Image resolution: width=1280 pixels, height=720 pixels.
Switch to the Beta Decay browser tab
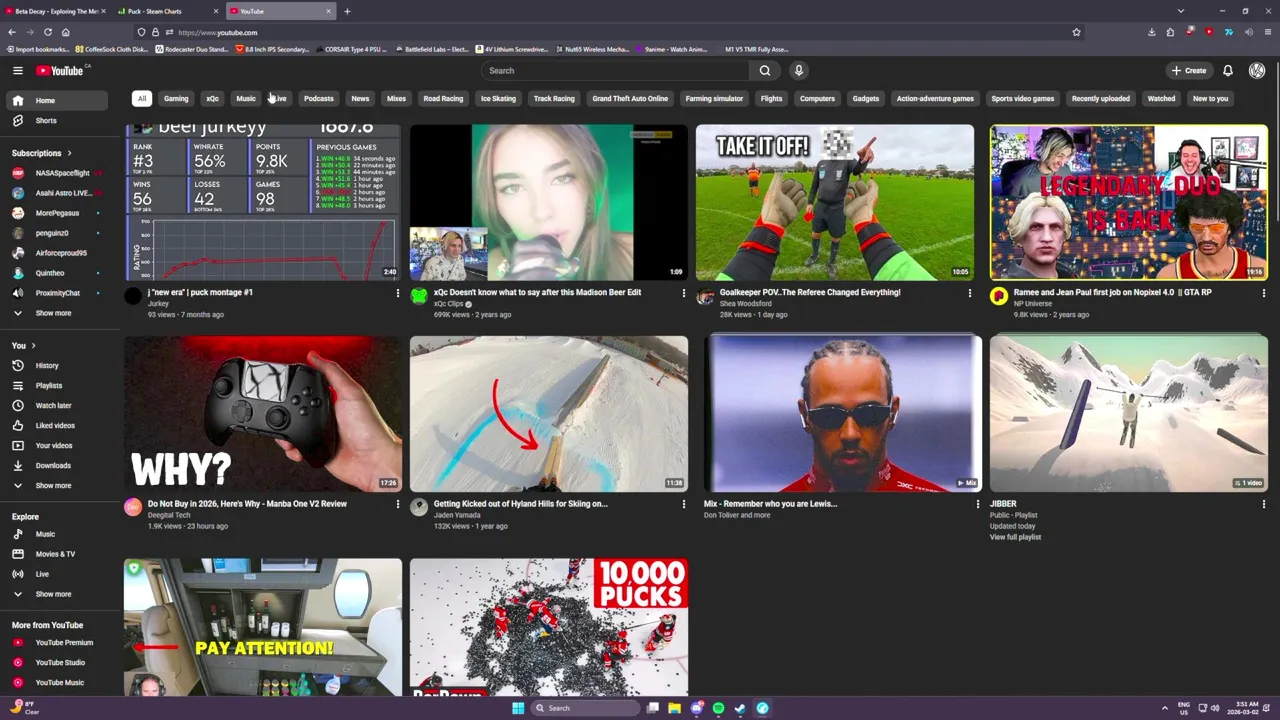(55, 11)
